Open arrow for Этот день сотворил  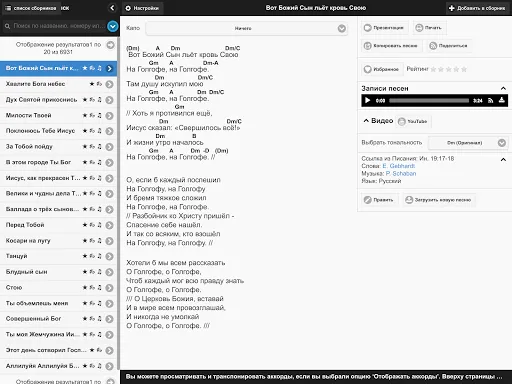109,350
